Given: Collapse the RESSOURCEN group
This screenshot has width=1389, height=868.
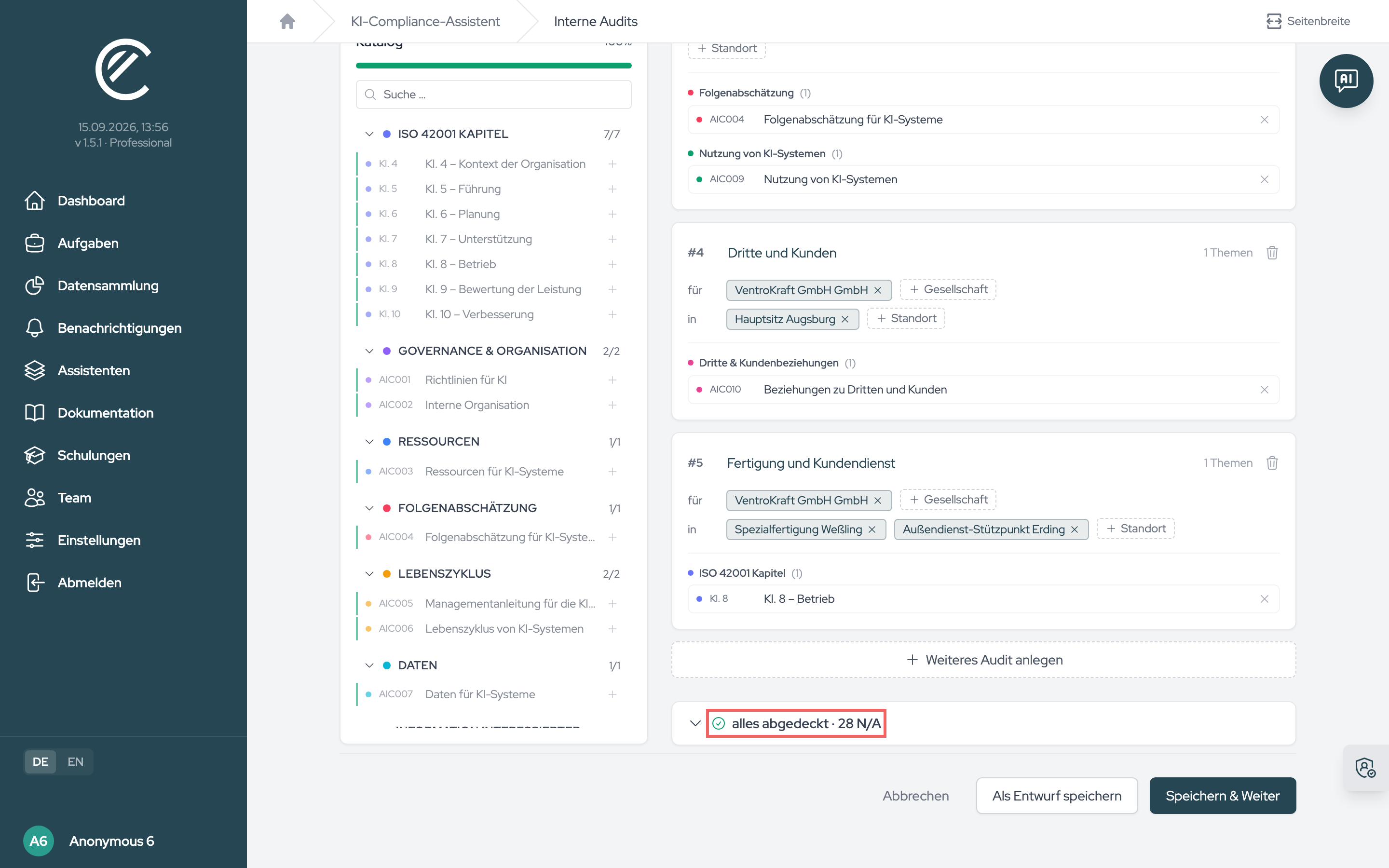Looking at the screenshot, I should point(369,441).
